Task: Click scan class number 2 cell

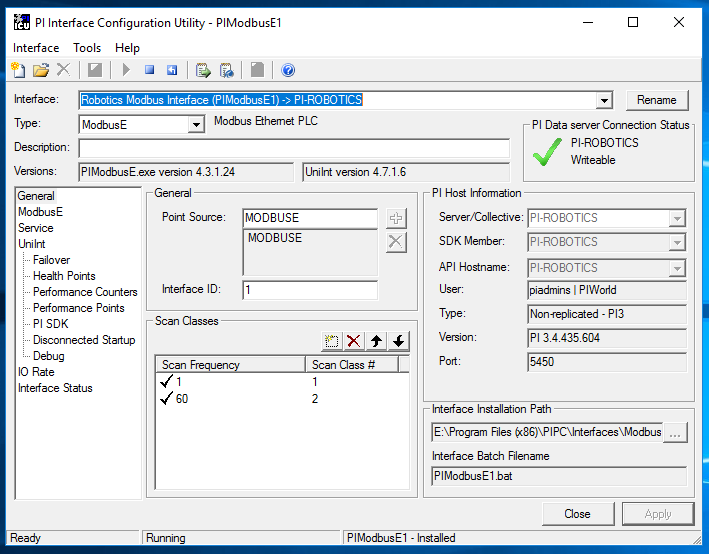Action: (315, 398)
